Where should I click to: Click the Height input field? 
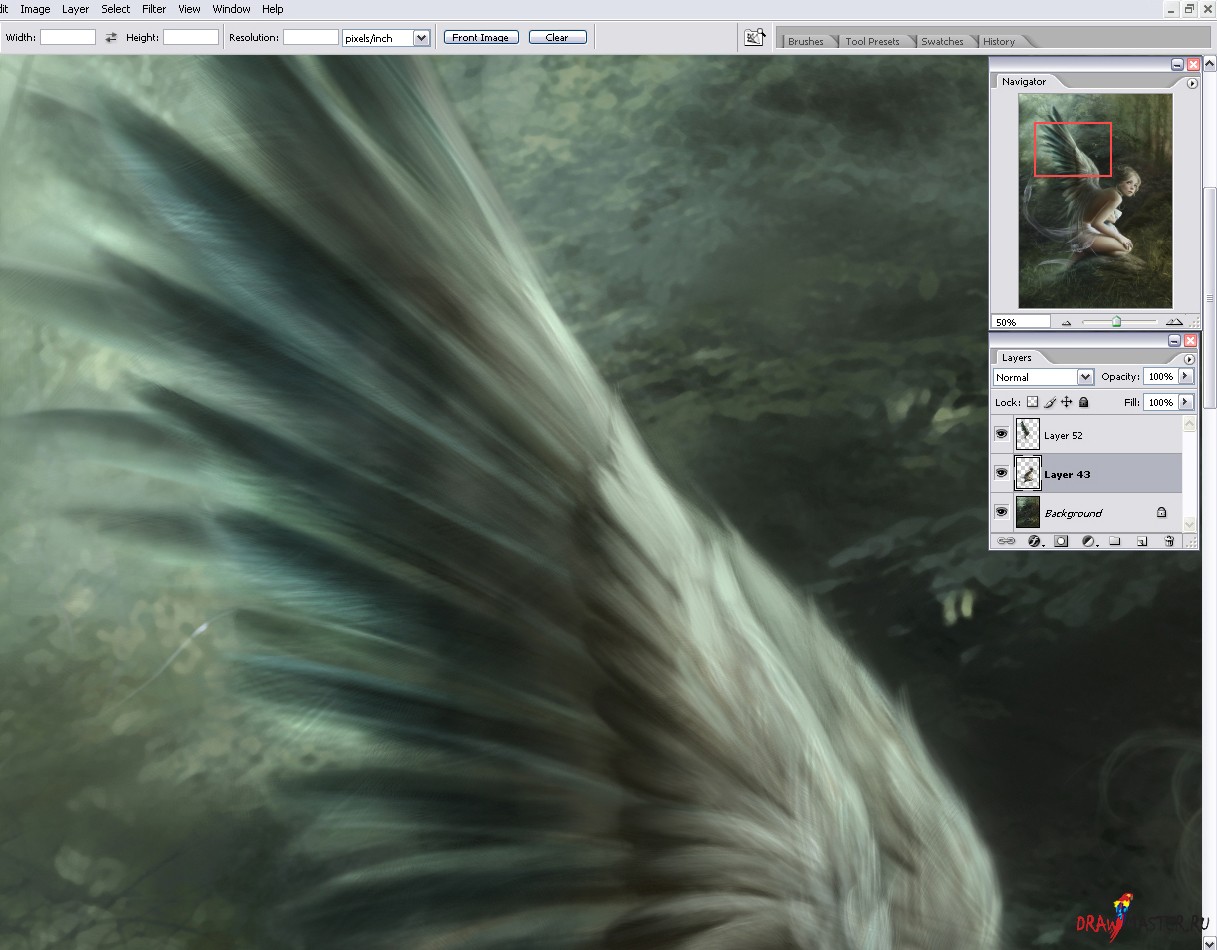(191, 37)
